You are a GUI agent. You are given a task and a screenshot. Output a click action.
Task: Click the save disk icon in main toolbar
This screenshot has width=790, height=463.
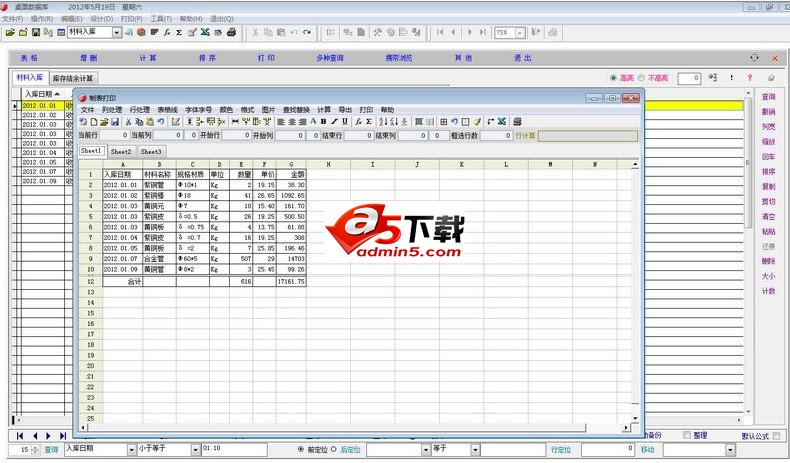[x=36, y=32]
